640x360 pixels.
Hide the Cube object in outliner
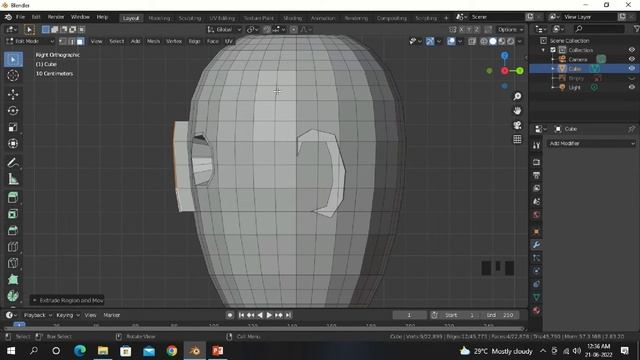pos(631,69)
